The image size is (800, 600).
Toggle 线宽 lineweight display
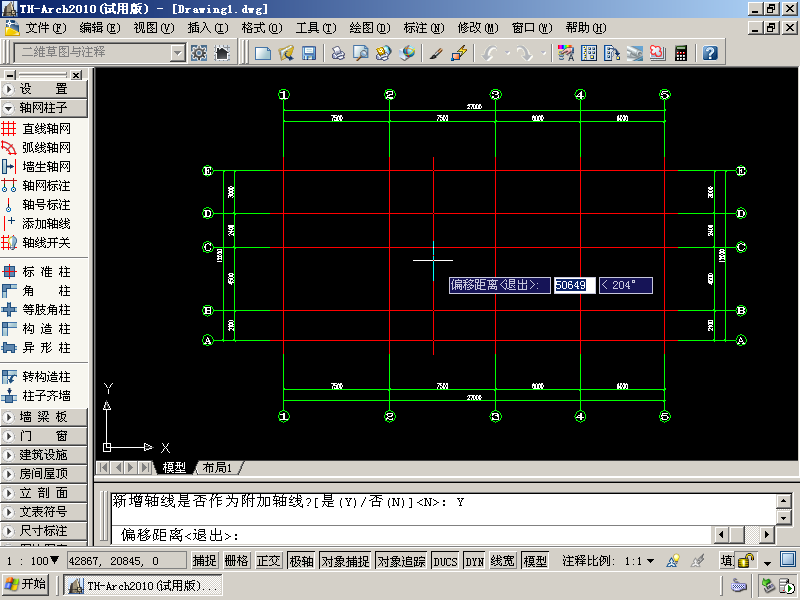tap(503, 561)
